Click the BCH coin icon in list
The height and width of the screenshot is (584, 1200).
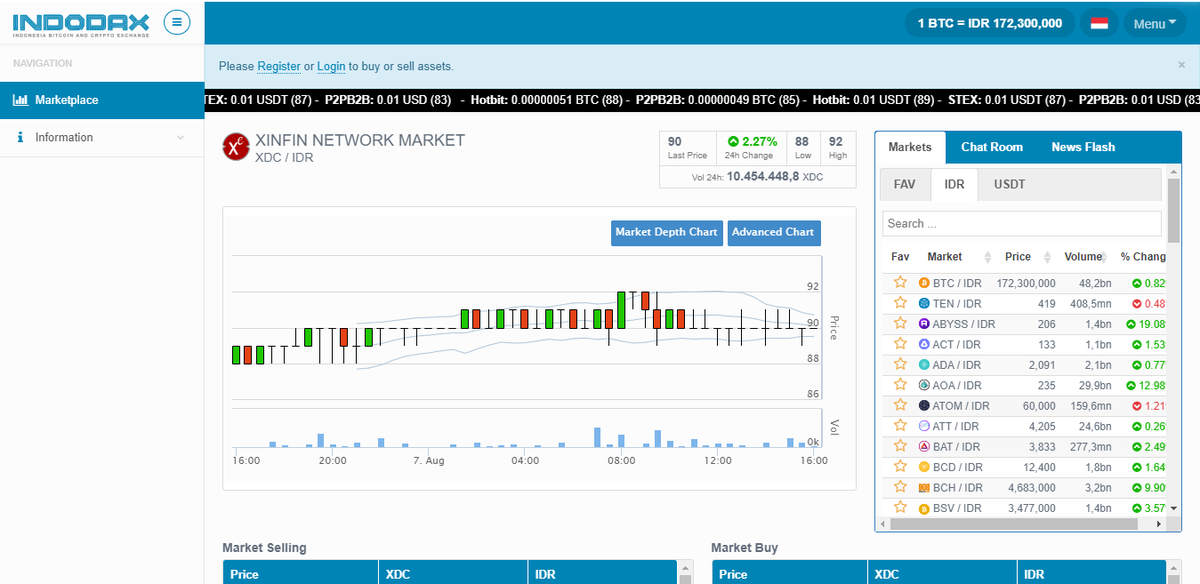[924, 488]
